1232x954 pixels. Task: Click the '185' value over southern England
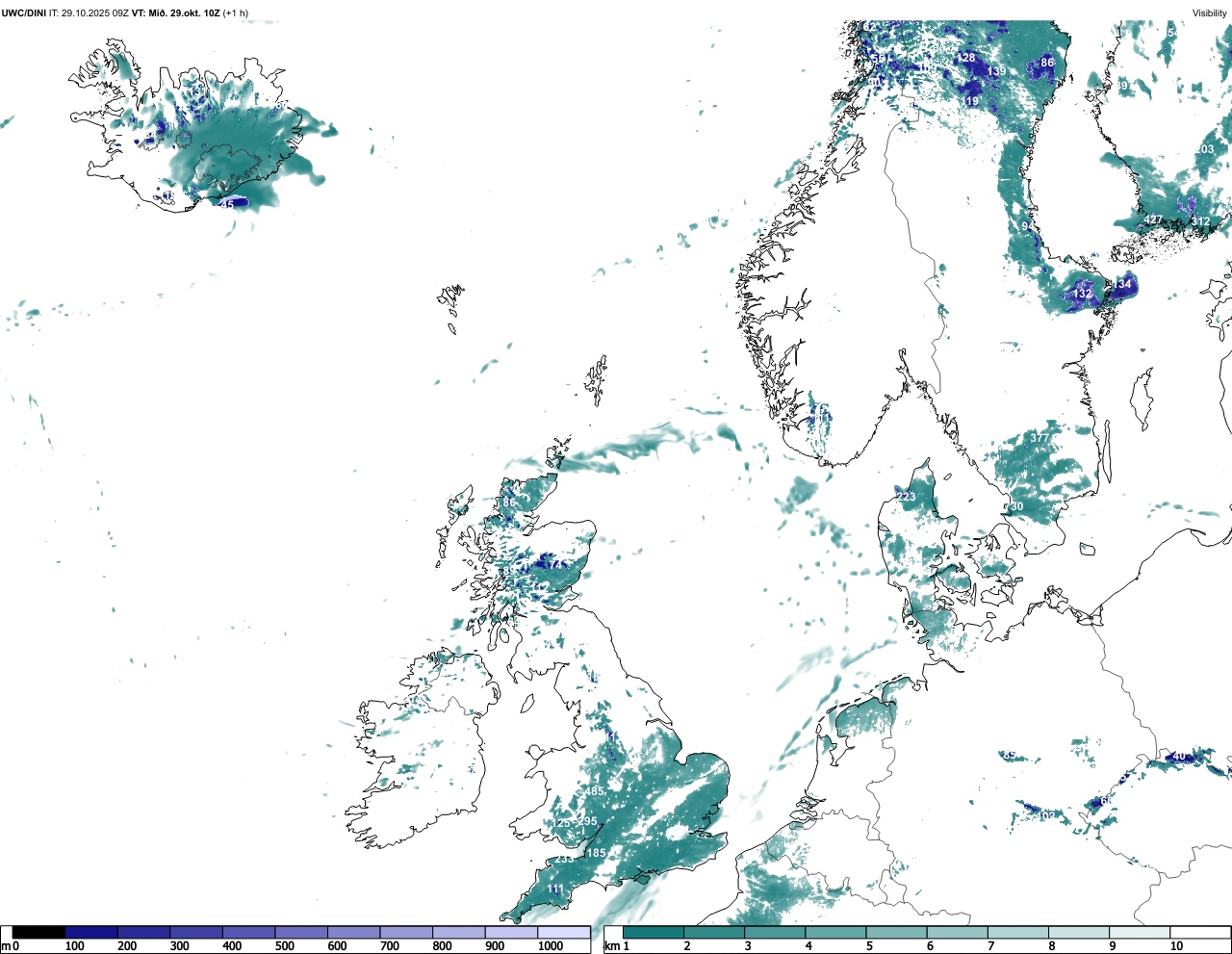(x=597, y=853)
